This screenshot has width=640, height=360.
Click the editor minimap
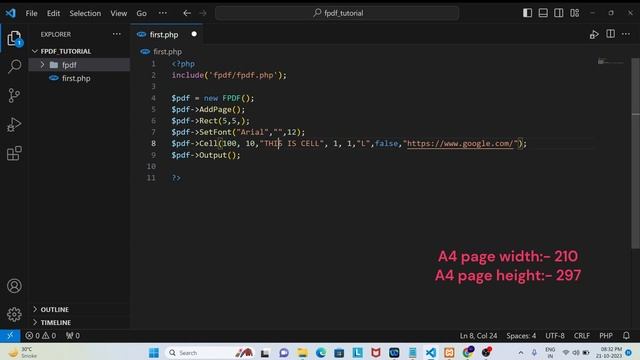coord(610,62)
